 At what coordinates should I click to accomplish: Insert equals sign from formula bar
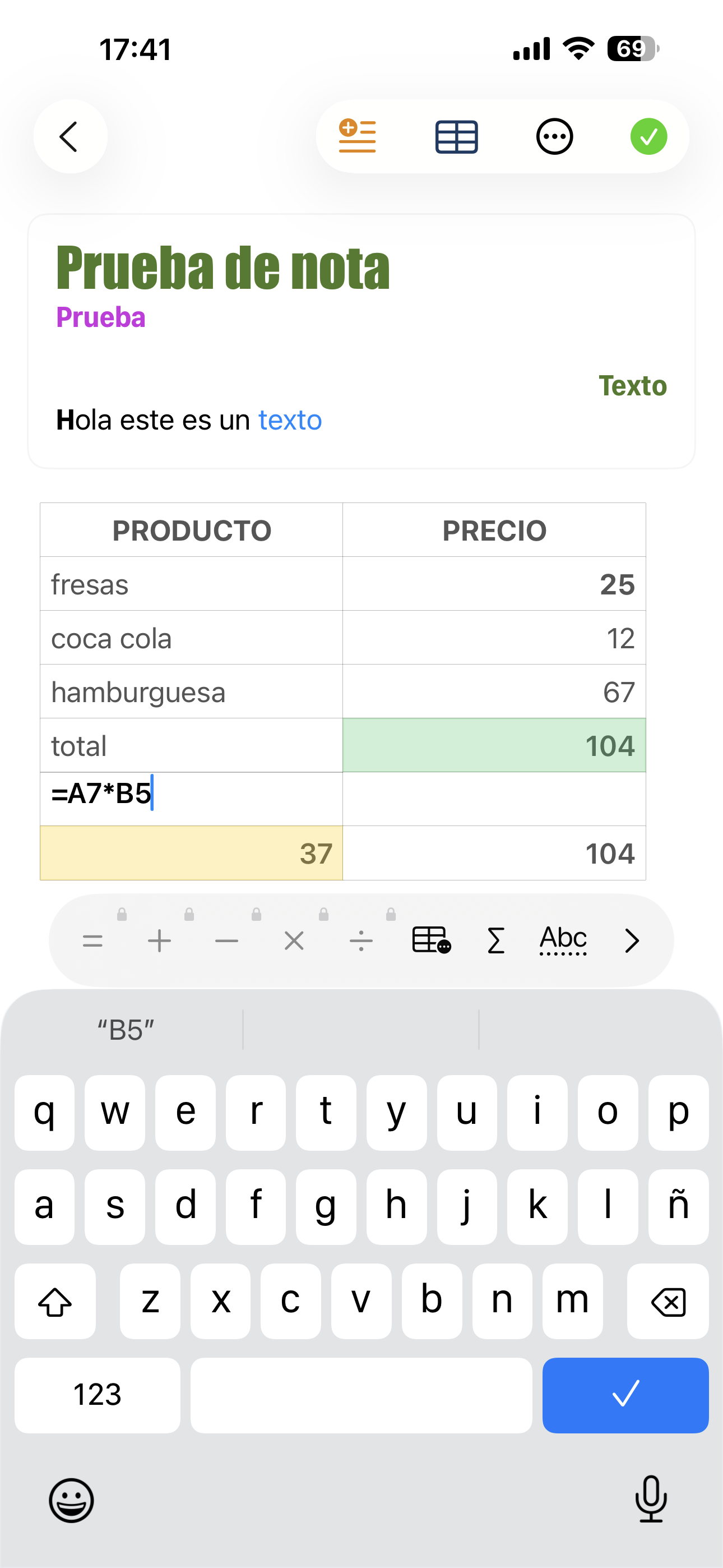click(x=92, y=941)
